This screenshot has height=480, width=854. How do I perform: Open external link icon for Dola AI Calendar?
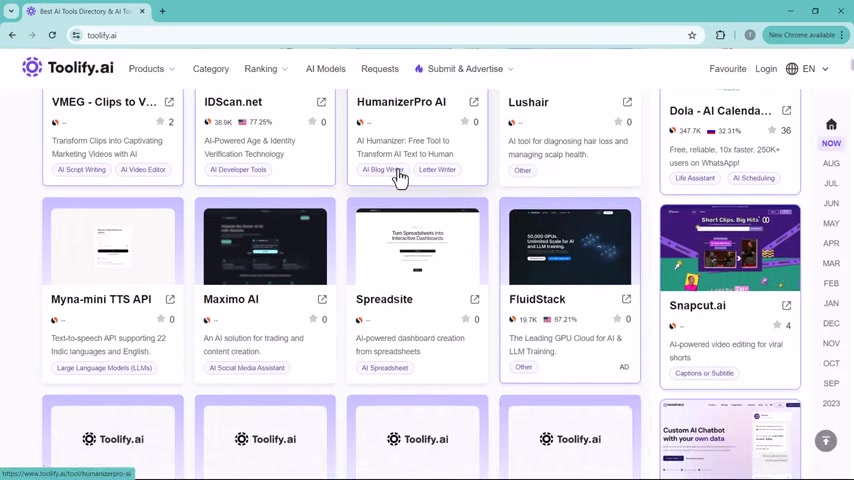tap(786, 111)
